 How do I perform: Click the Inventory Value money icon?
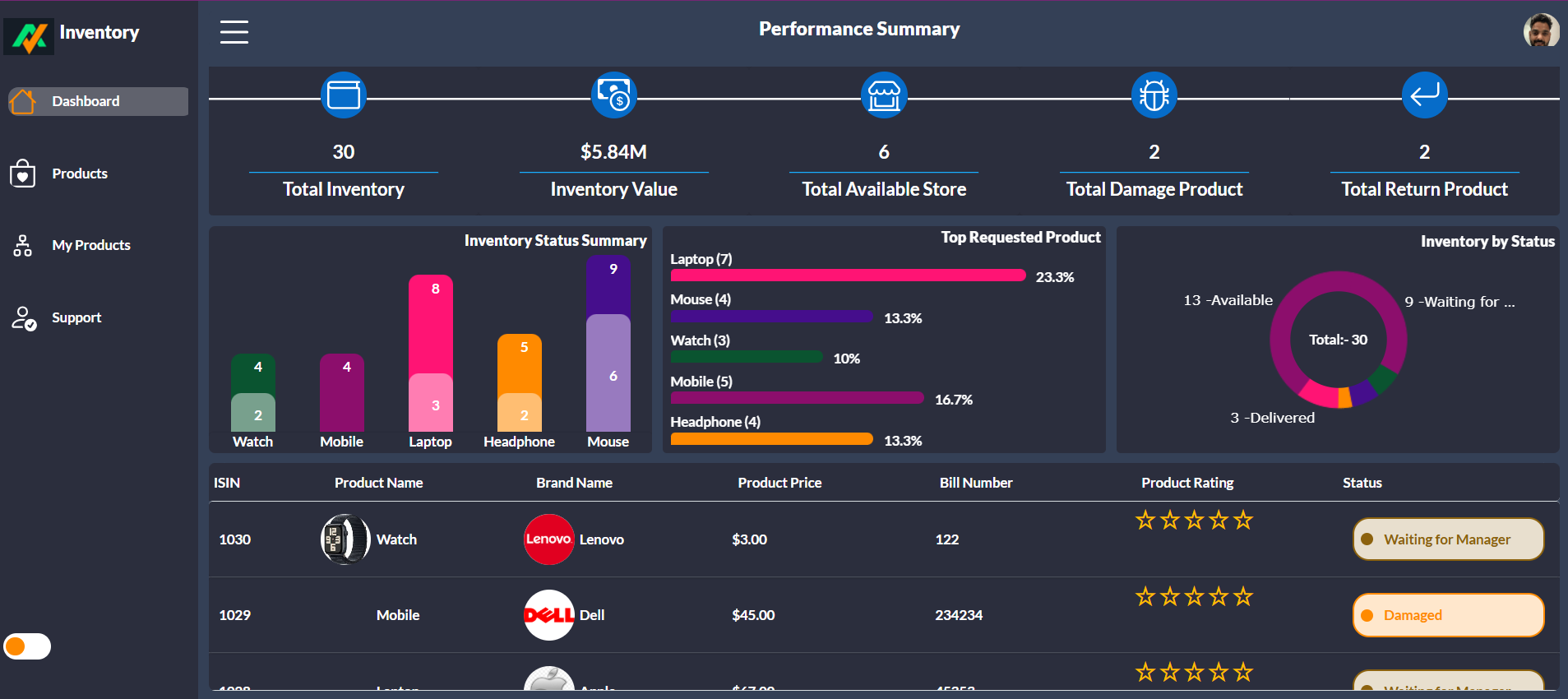point(613,95)
